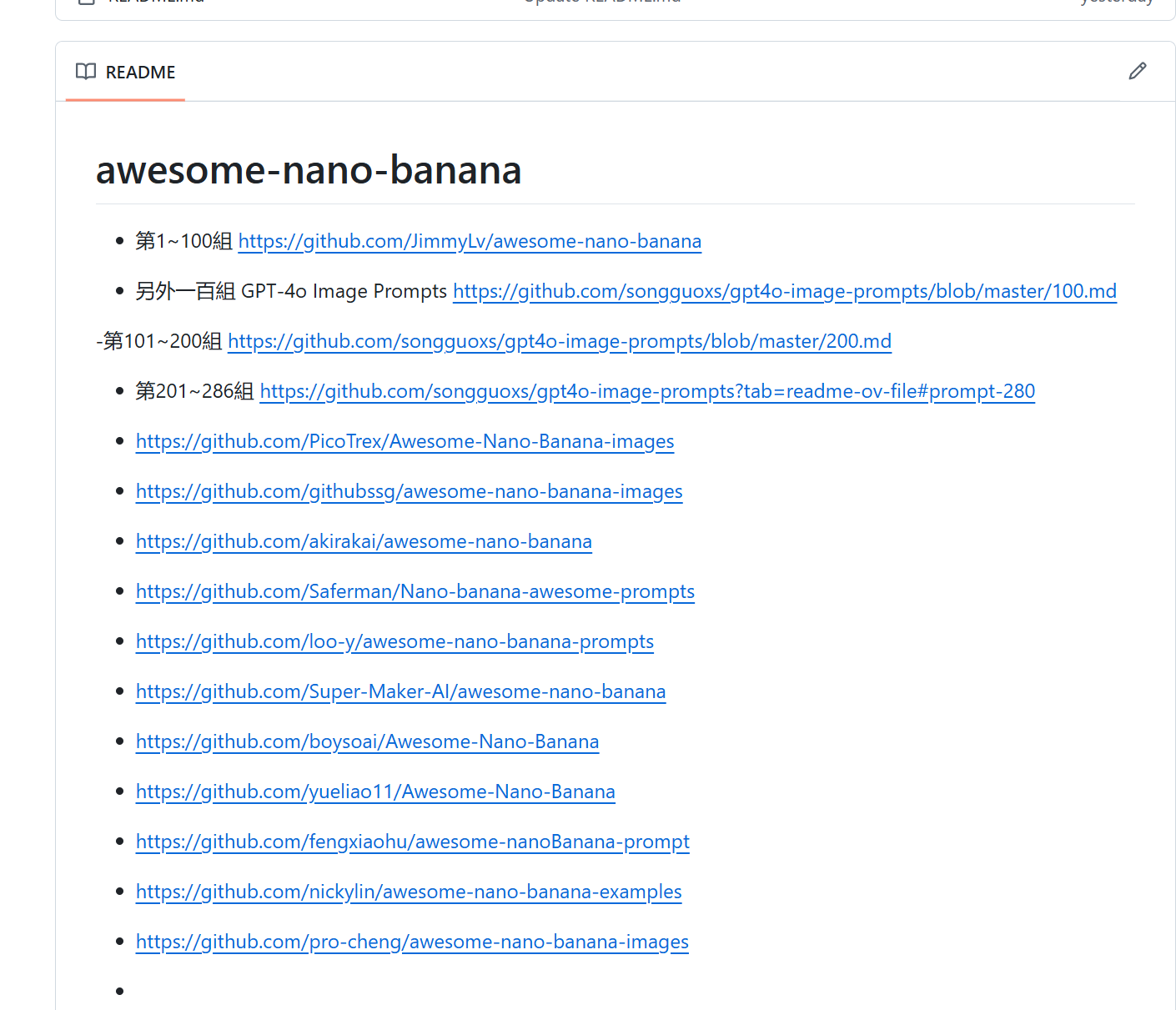
Task: Open Saferman Nano-banana-awesome-prompts link
Action: pos(415,592)
